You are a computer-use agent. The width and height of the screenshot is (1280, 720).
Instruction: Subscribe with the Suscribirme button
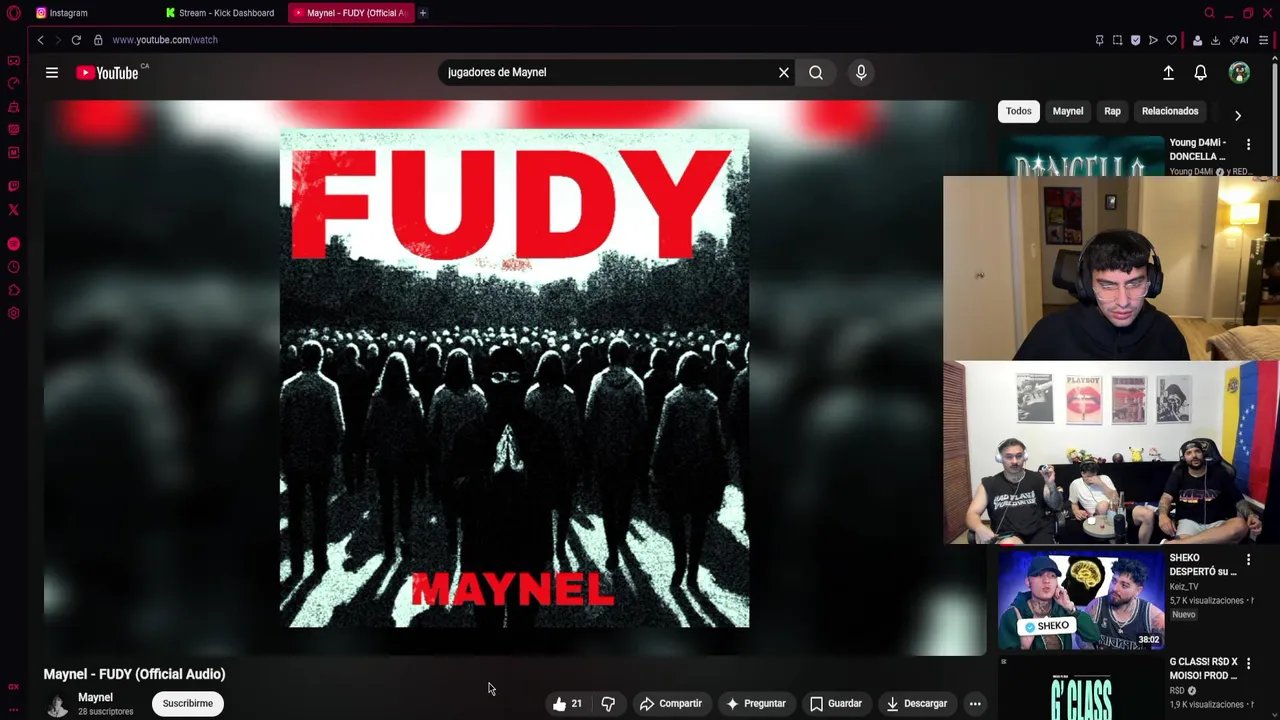[x=188, y=704]
